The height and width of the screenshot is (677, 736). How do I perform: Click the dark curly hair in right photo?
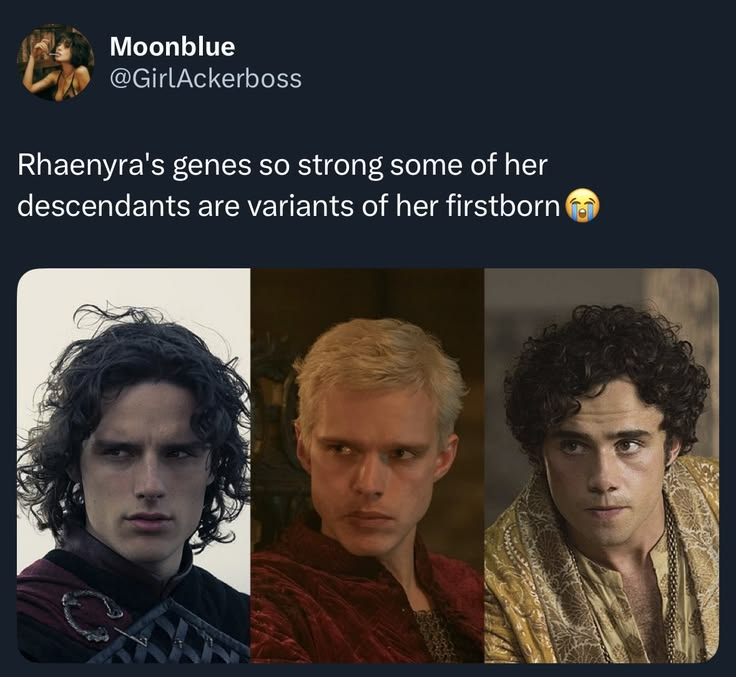606,357
